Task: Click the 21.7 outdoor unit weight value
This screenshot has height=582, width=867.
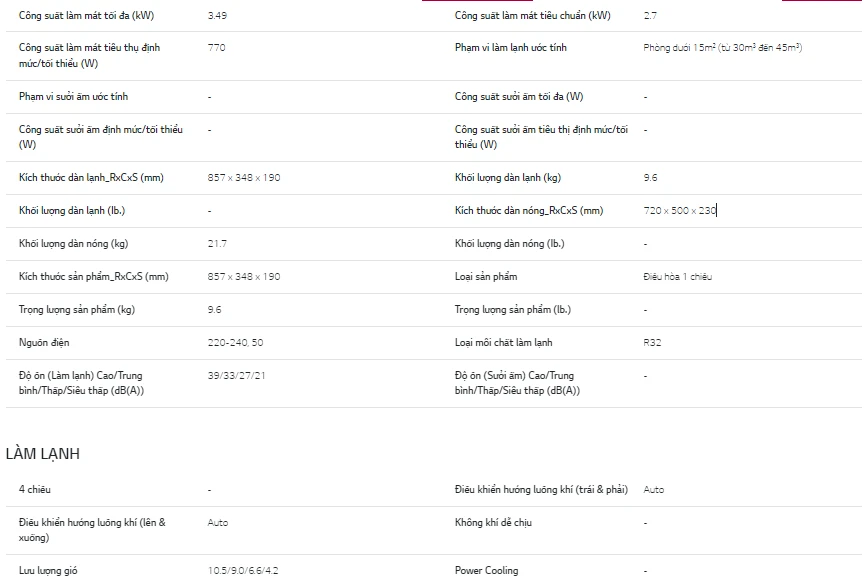Action: [x=217, y=244]
